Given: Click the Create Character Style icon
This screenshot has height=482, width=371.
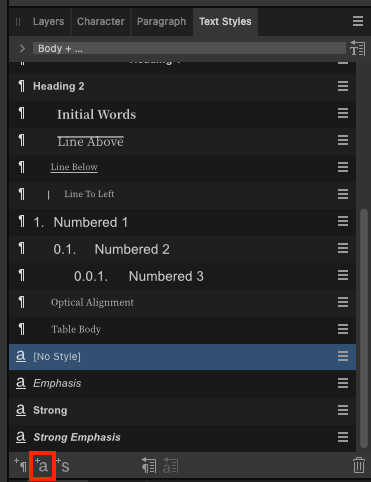Looking at the screenshot, I should tap(42, 466).
